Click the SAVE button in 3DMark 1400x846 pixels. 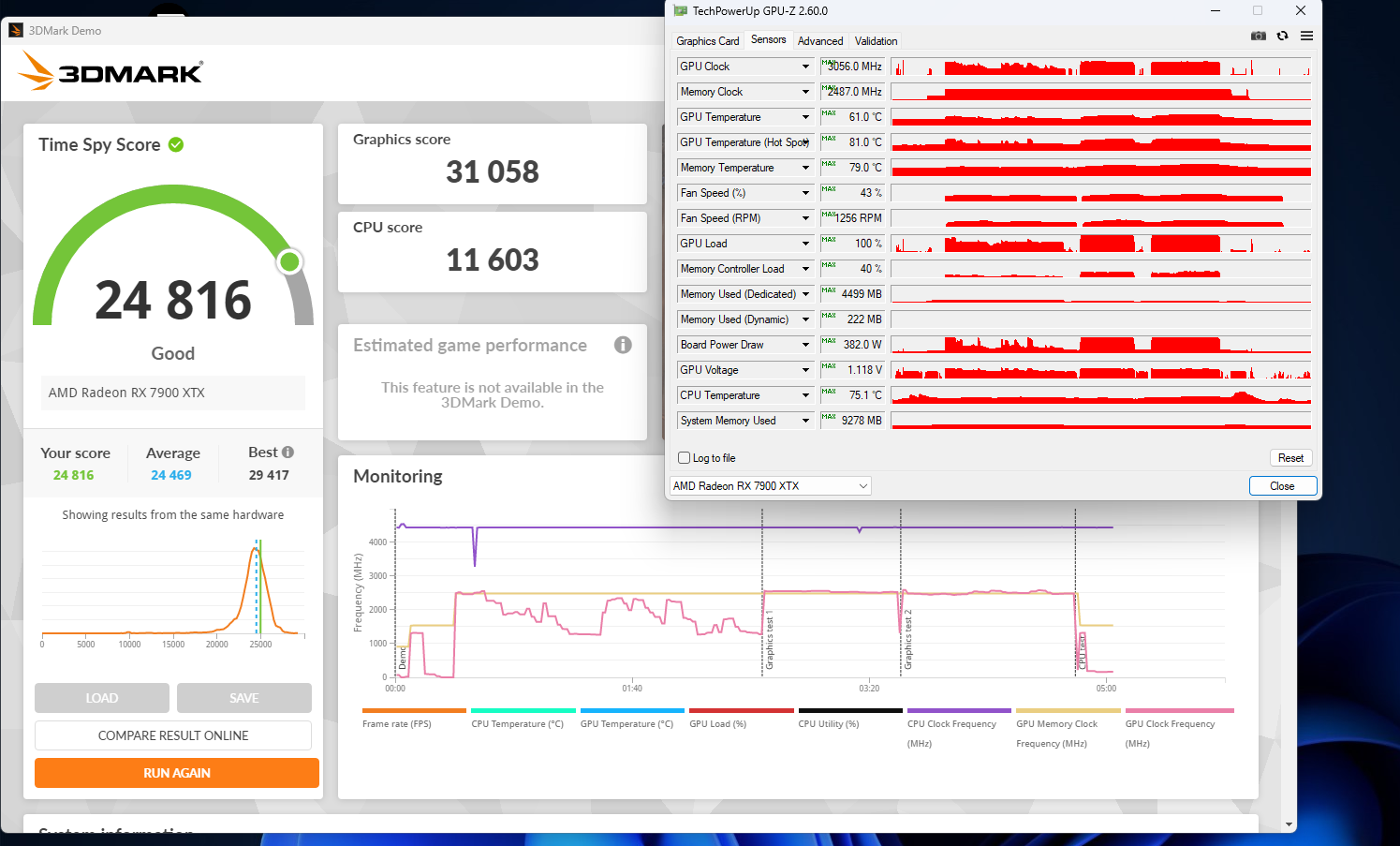pyautogui.click(x=244, y=698)
